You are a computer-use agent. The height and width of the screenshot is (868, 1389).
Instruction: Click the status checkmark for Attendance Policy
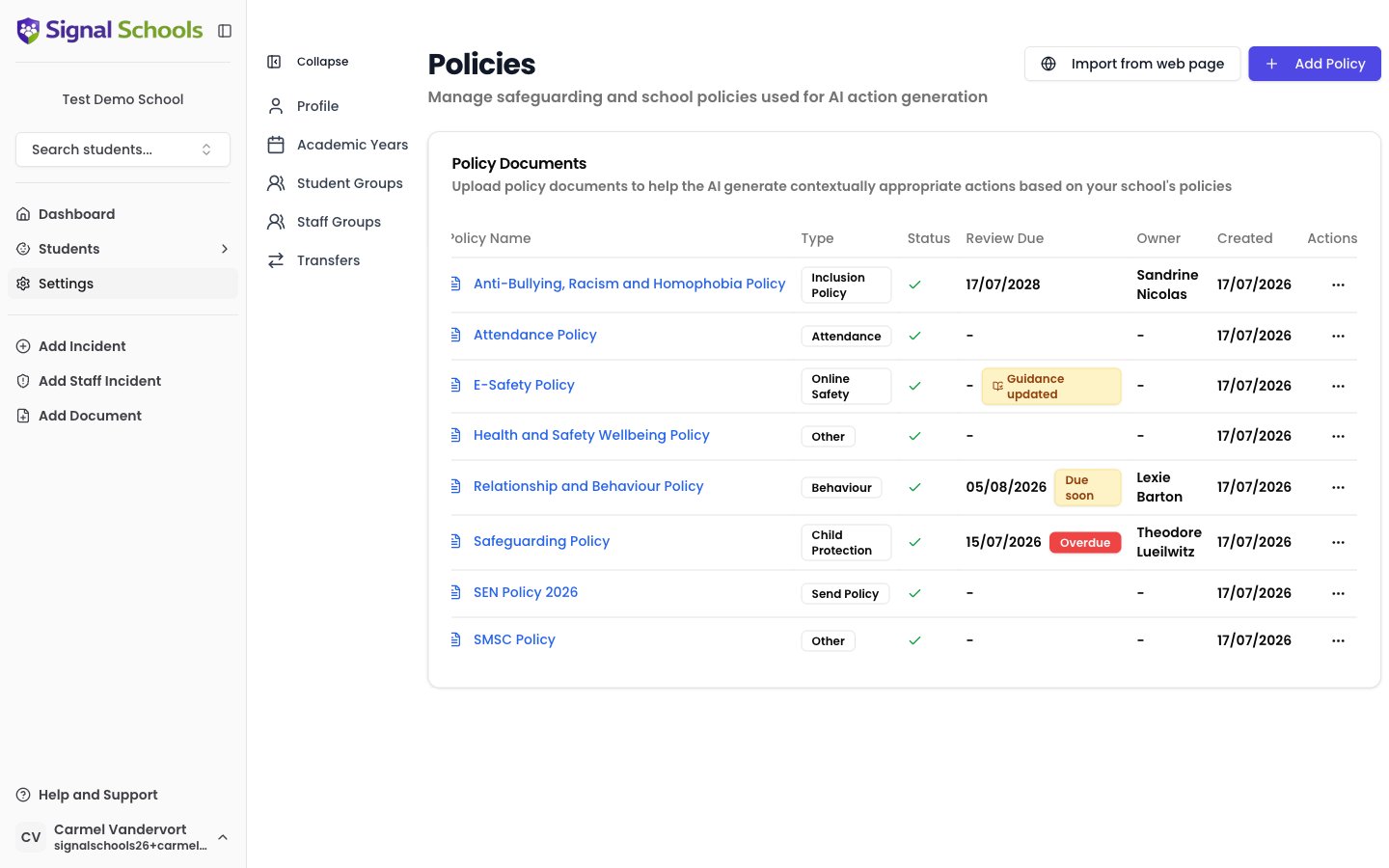pyautogui.click(x=914, y=336)
